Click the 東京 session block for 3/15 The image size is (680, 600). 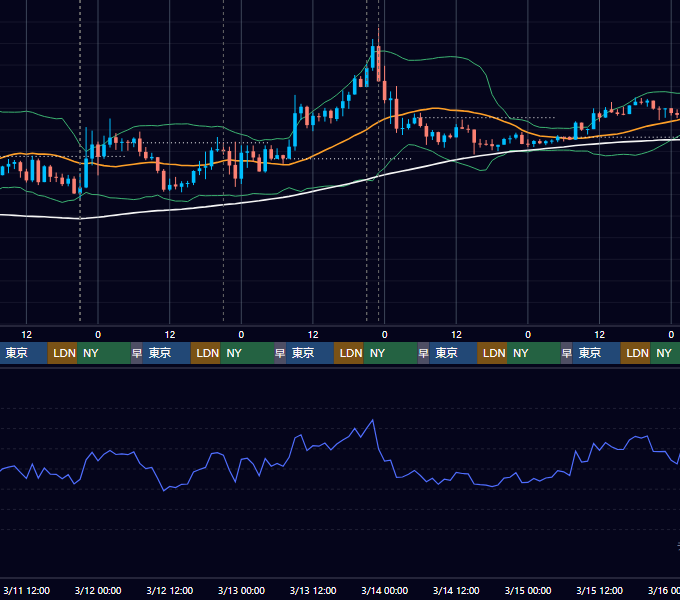(597, 353)
